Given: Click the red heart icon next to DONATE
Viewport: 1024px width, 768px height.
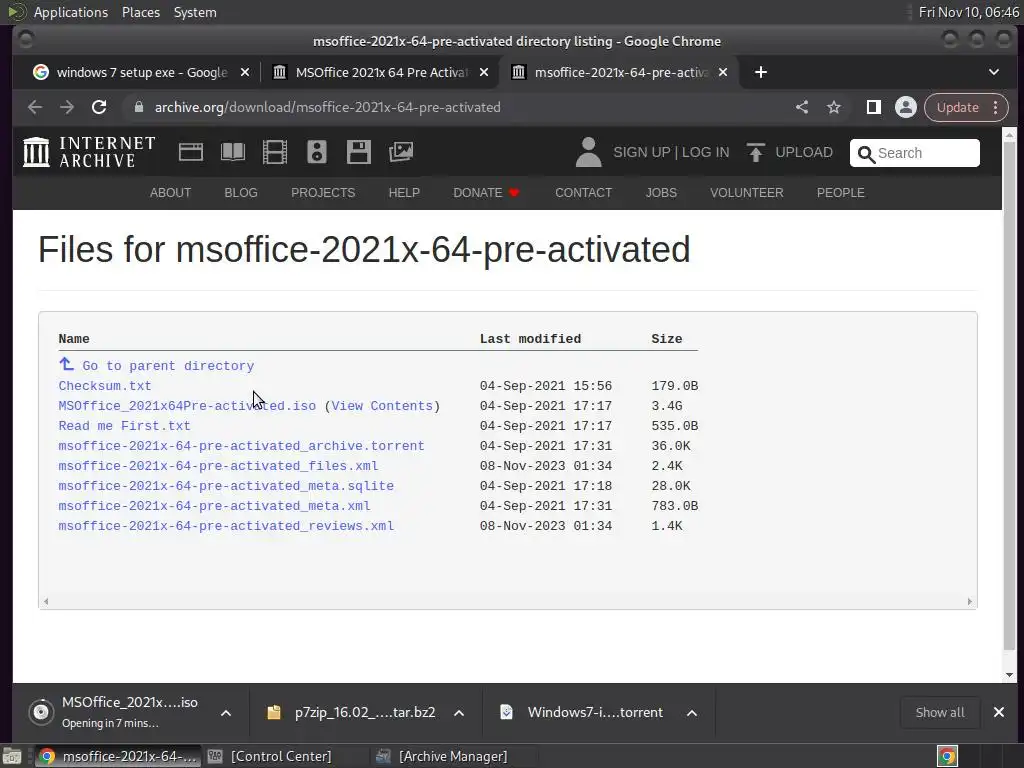Looking at the screenshot, I should tap(514, 193).
